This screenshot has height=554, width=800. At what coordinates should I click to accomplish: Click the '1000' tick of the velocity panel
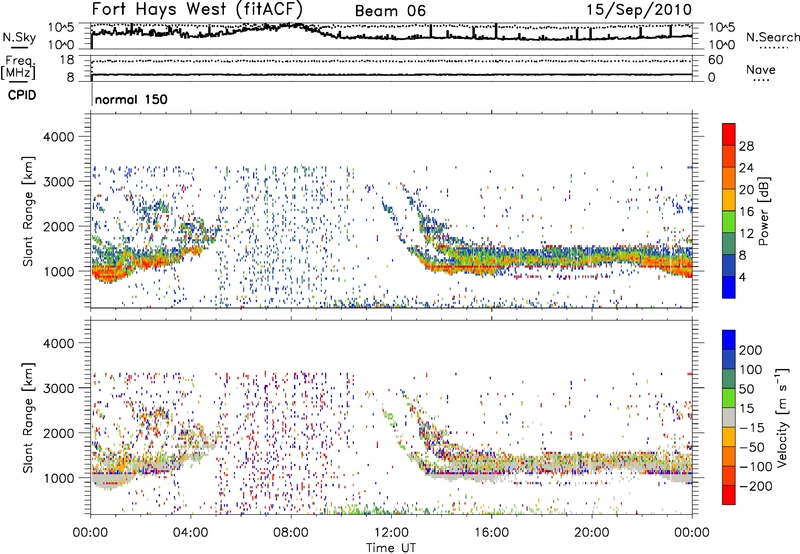click(59, 478)
